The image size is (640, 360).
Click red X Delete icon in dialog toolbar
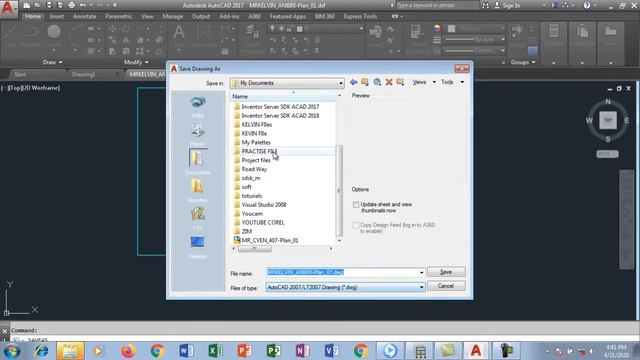[389, 82]
